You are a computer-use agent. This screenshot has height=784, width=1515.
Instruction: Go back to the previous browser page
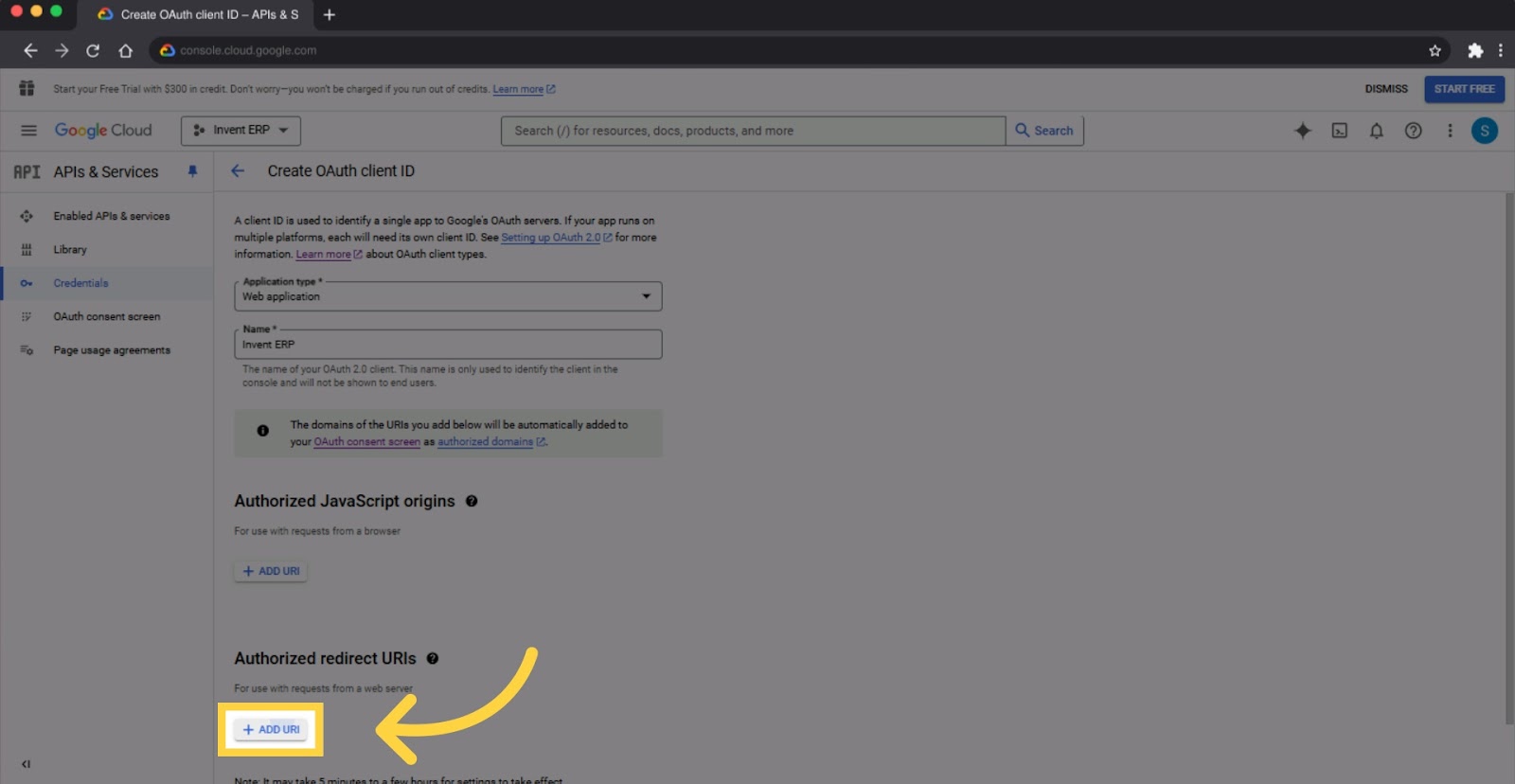[x=30, y=50]
